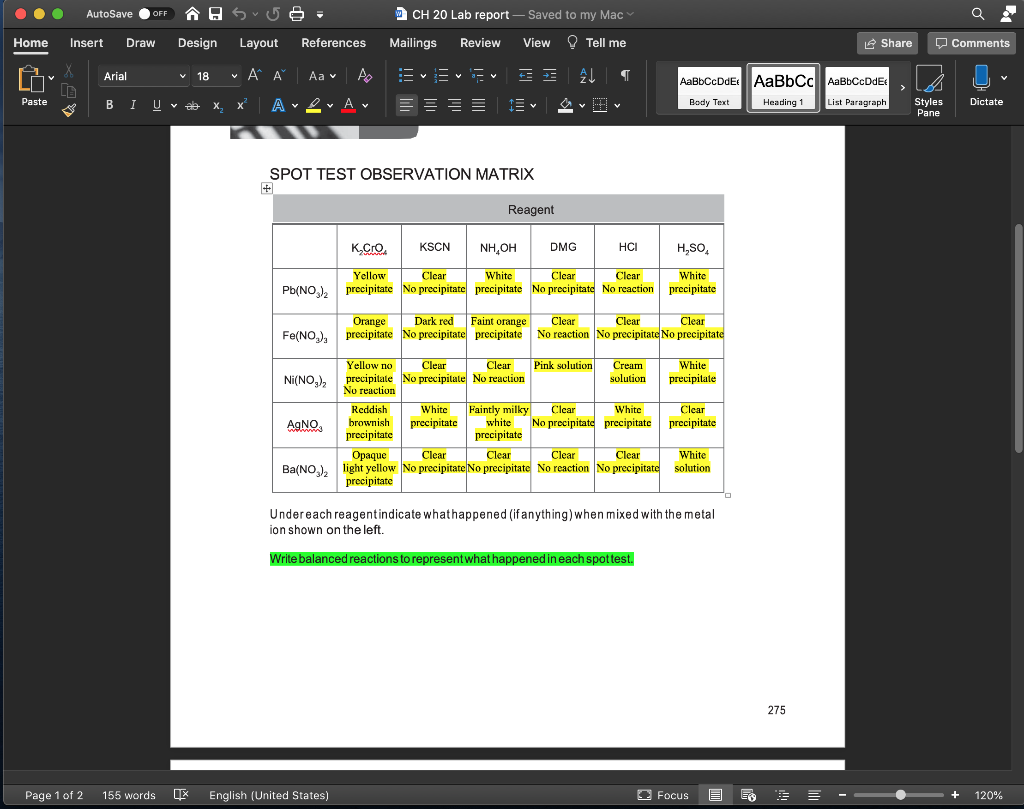
Task: Switch to the Draw tab
Action: coord(140,43)
